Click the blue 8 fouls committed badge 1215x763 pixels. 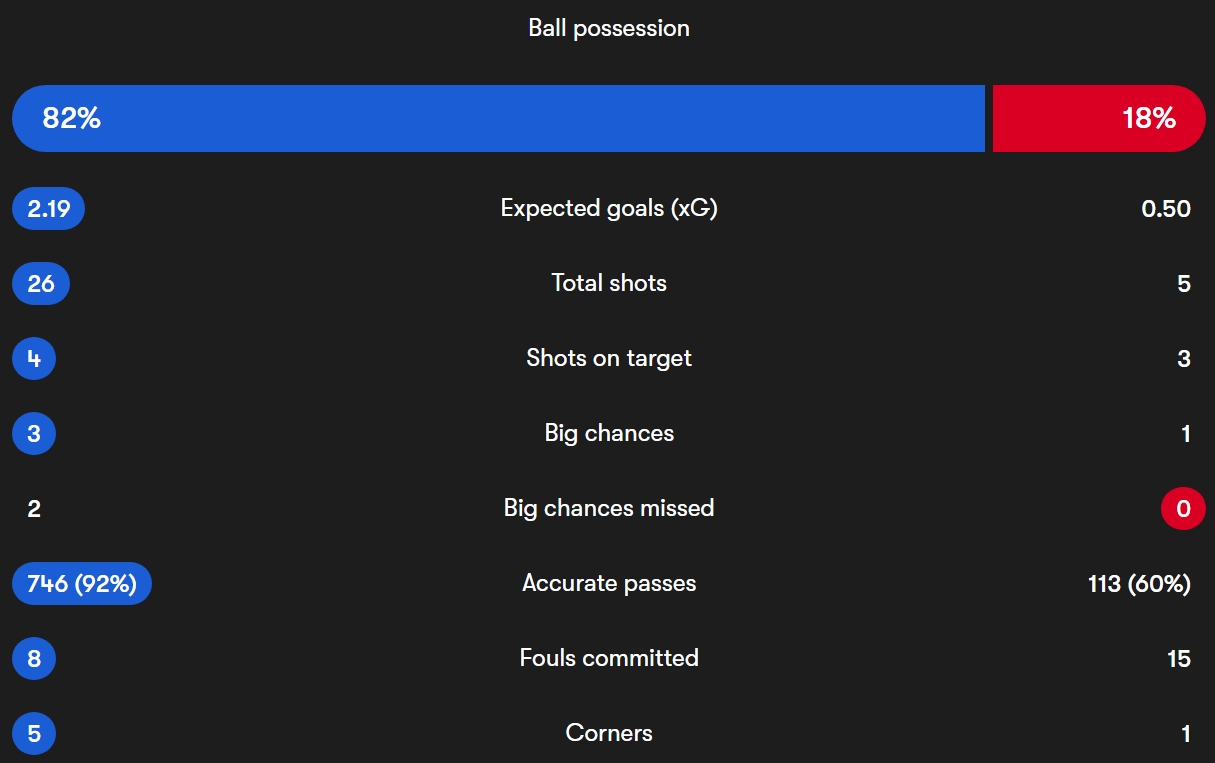[34, 659]
